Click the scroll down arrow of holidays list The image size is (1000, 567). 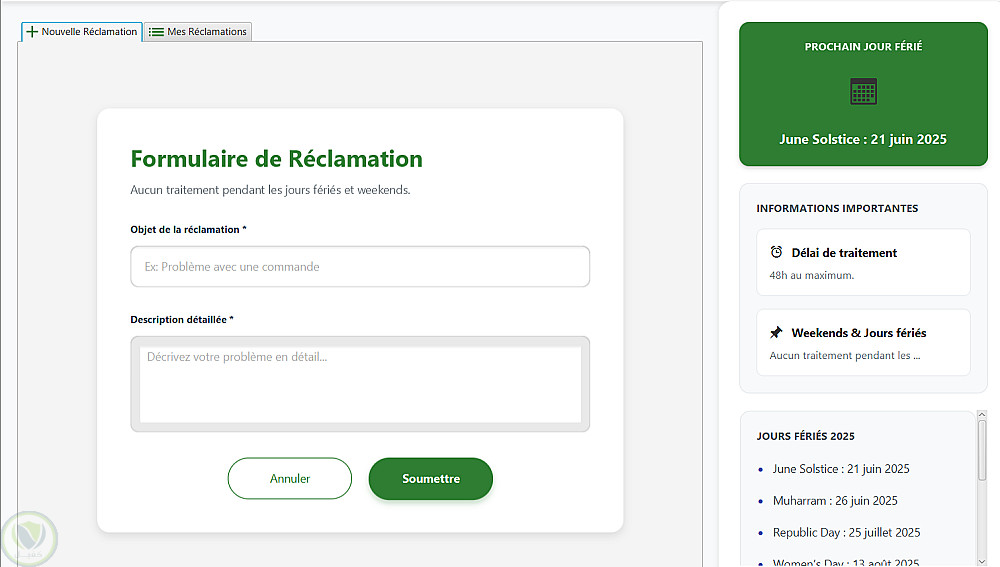click(981, 560)
